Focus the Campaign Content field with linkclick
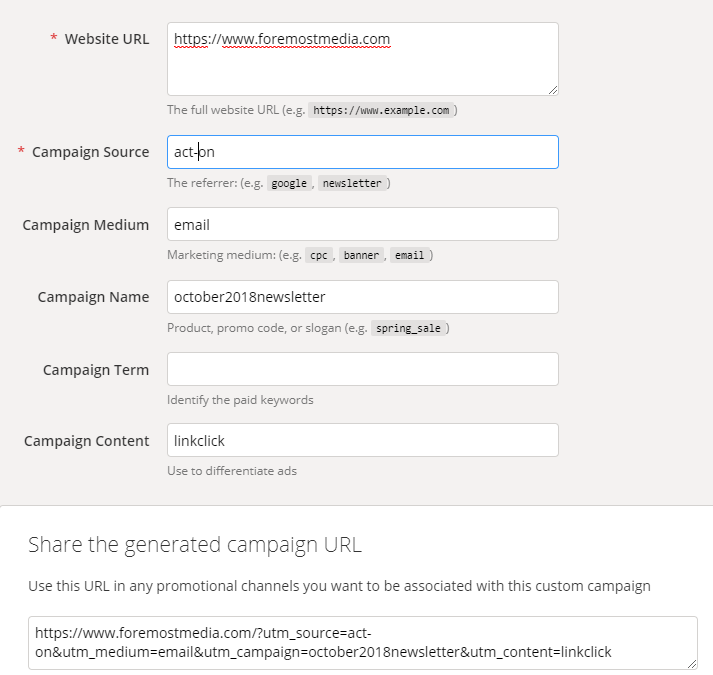 coord(362,440)
